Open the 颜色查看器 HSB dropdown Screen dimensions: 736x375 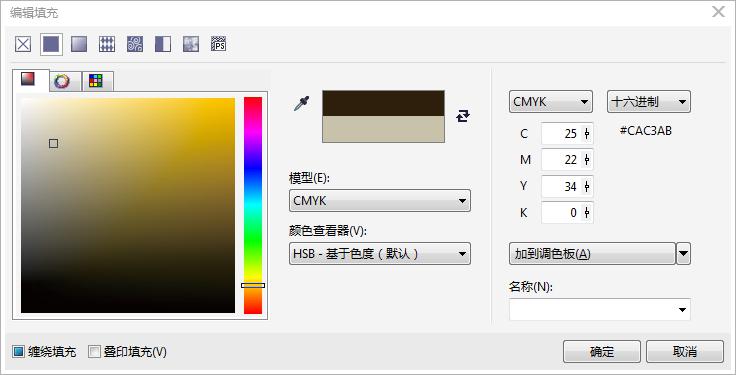click(380, 254)
